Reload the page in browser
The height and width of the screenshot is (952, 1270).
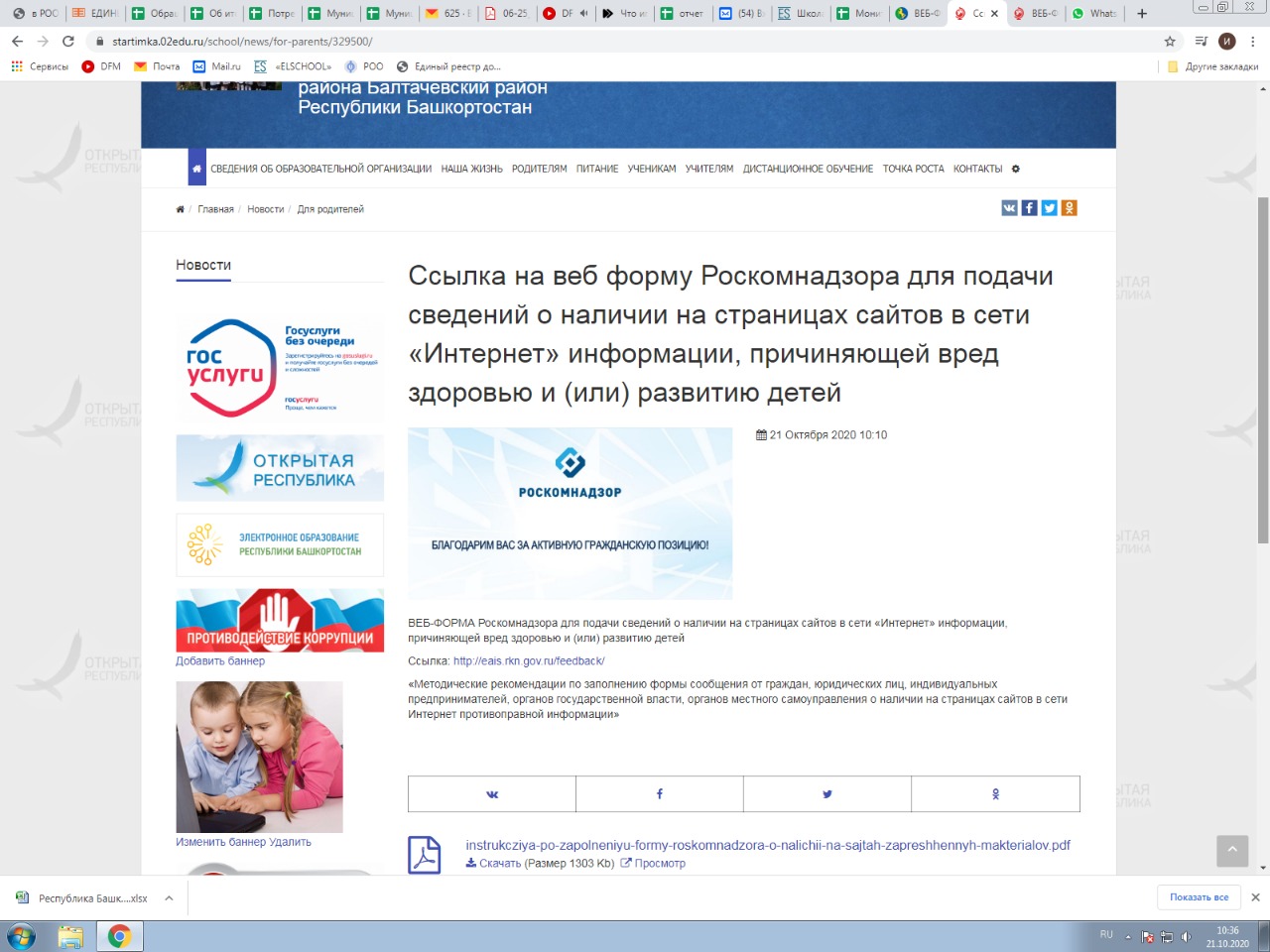pyautogui.click(x=68, y=42)
